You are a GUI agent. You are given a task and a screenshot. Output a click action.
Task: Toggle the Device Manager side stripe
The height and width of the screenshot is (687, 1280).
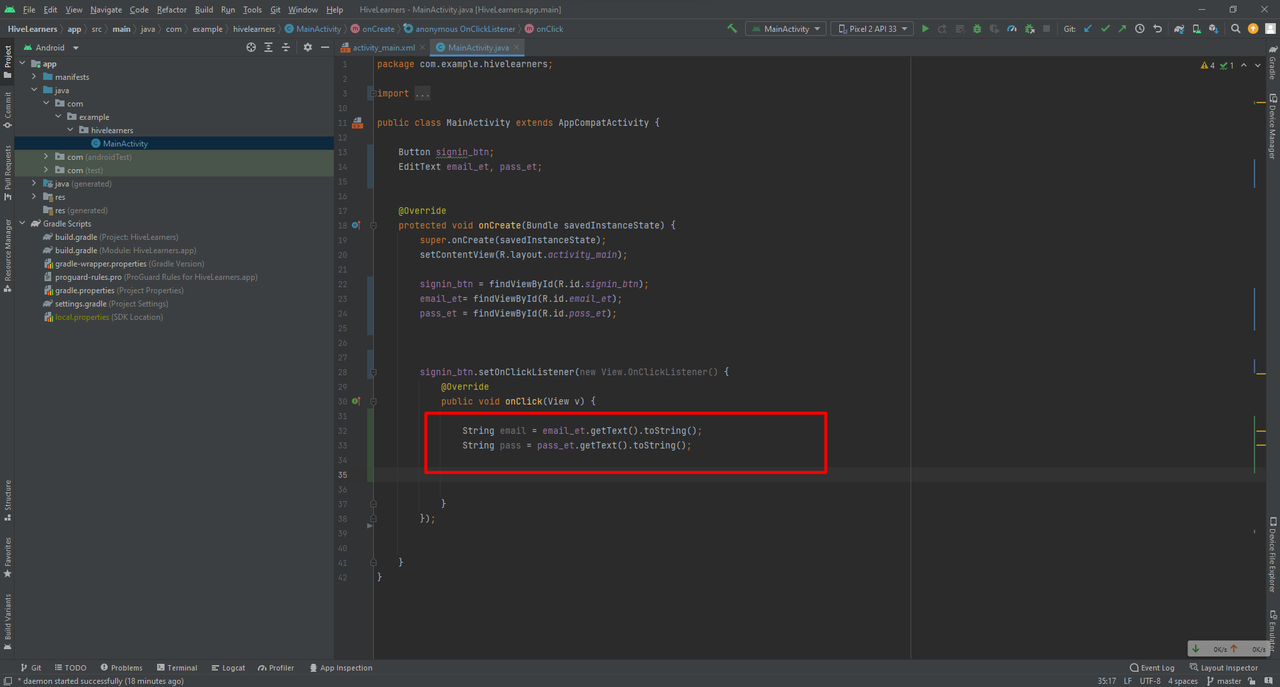[x=1272, y=125]
